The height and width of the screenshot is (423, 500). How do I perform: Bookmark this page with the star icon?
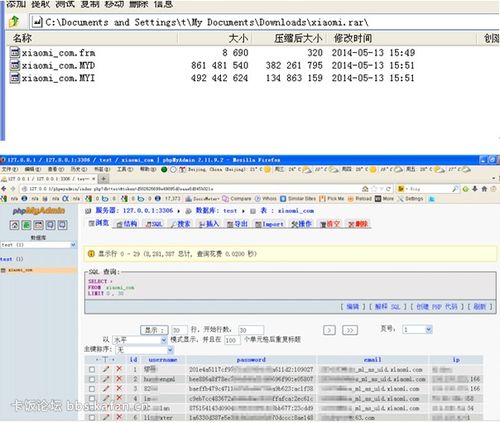(374, 189)
